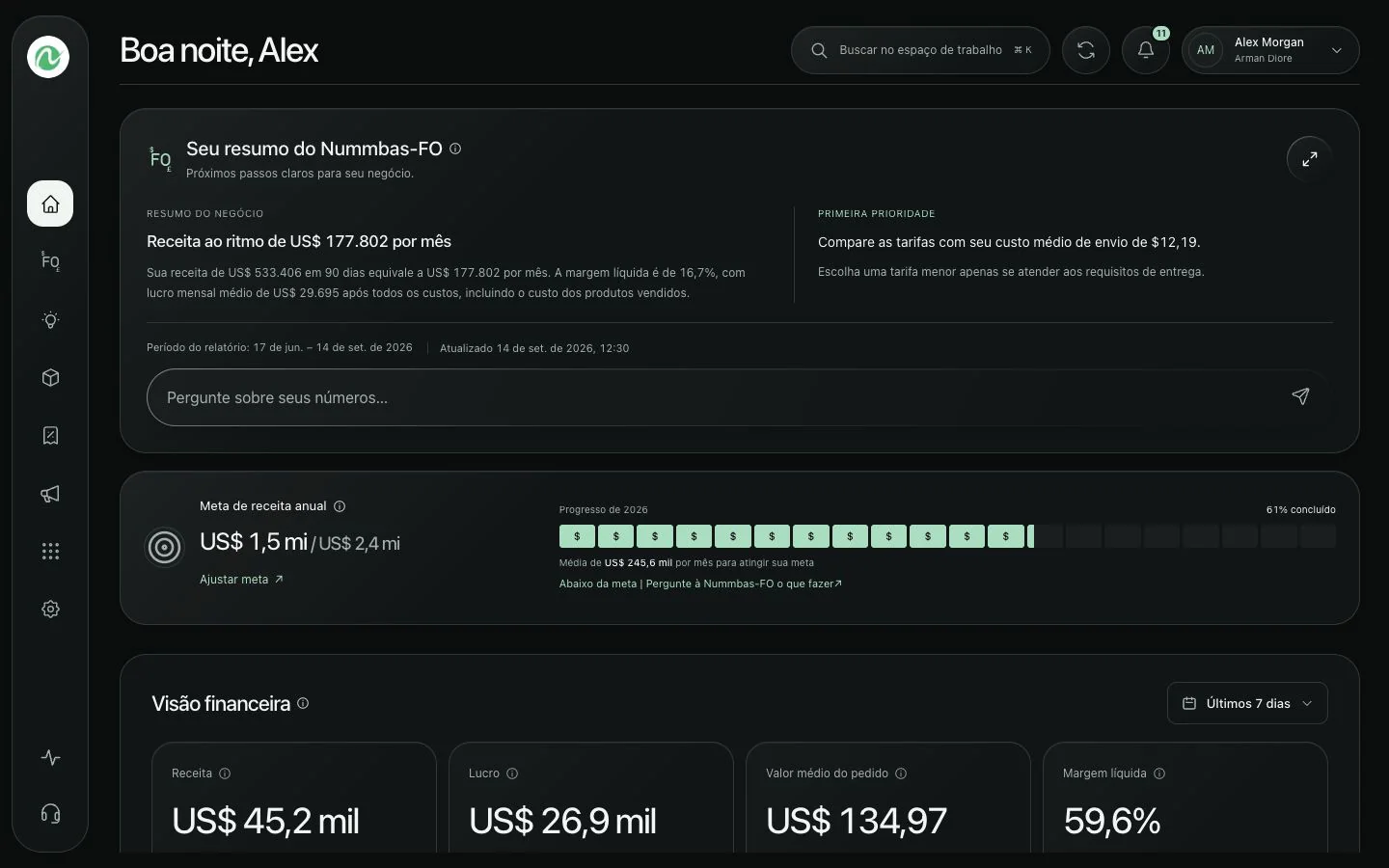Click the refresh sync button in header
The height and width of the screenshot is (868, 1389).
click(1086, 50)
